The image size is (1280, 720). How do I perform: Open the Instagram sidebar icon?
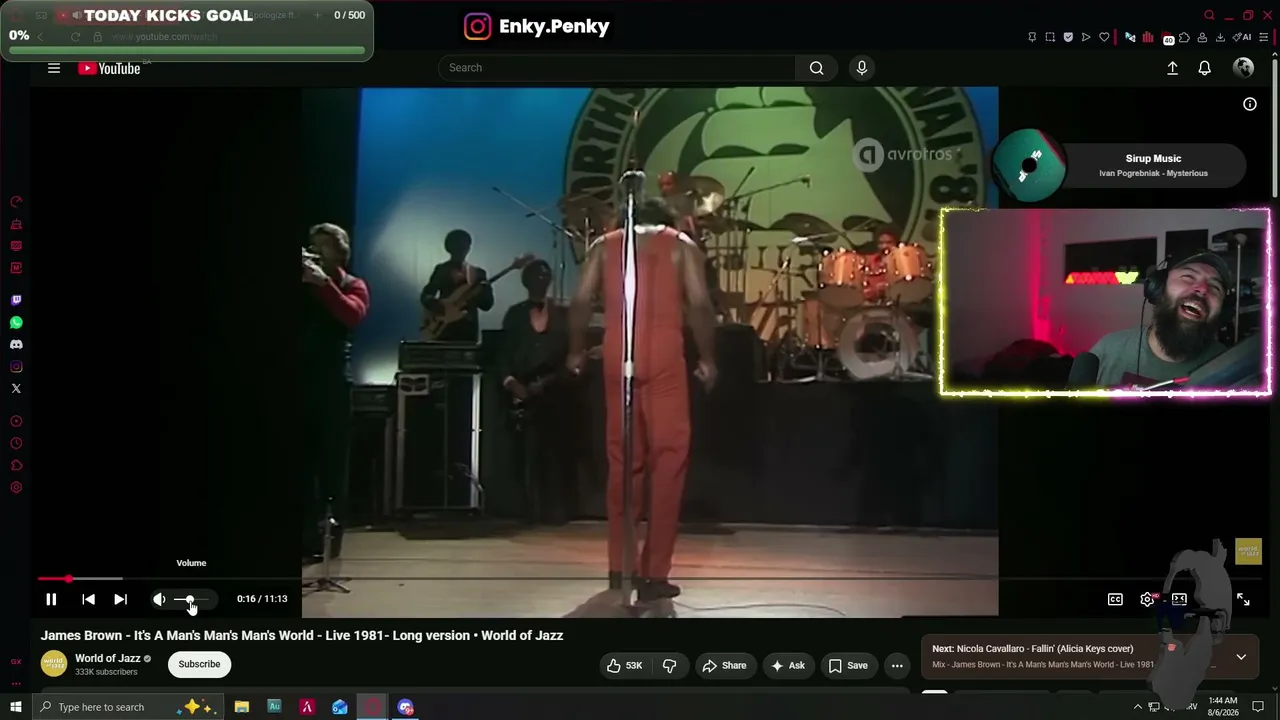pos(16,367)
